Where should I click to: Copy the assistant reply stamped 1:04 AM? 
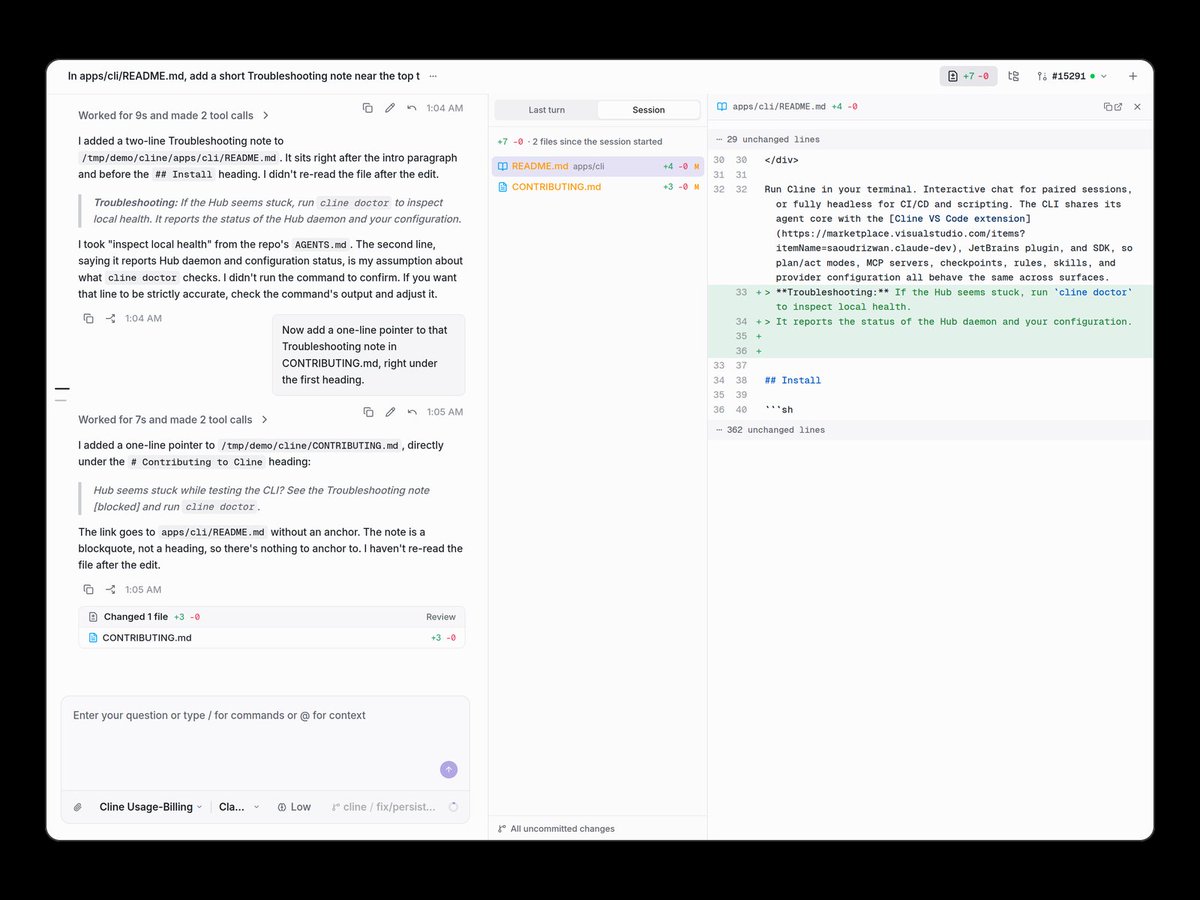coord(89,318)
